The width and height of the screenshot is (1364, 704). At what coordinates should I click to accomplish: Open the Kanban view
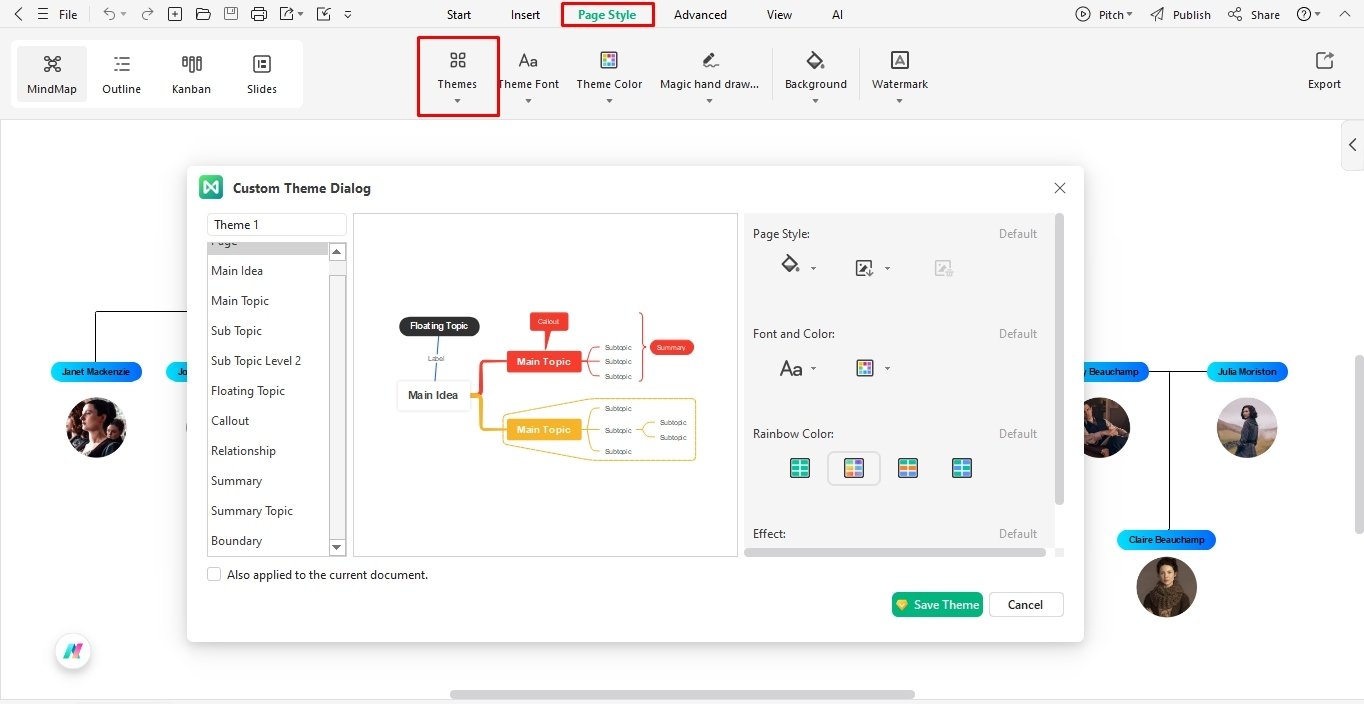coord(191,72)
